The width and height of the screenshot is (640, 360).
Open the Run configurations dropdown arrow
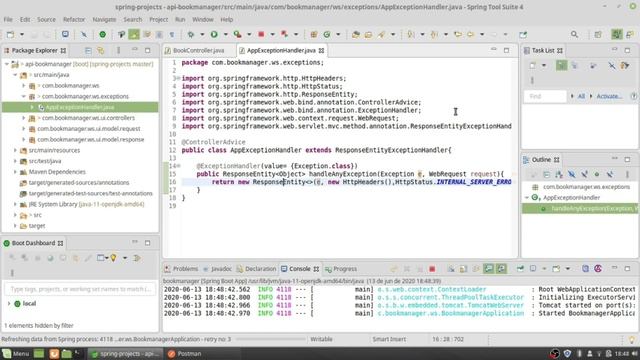pos(225,35)
